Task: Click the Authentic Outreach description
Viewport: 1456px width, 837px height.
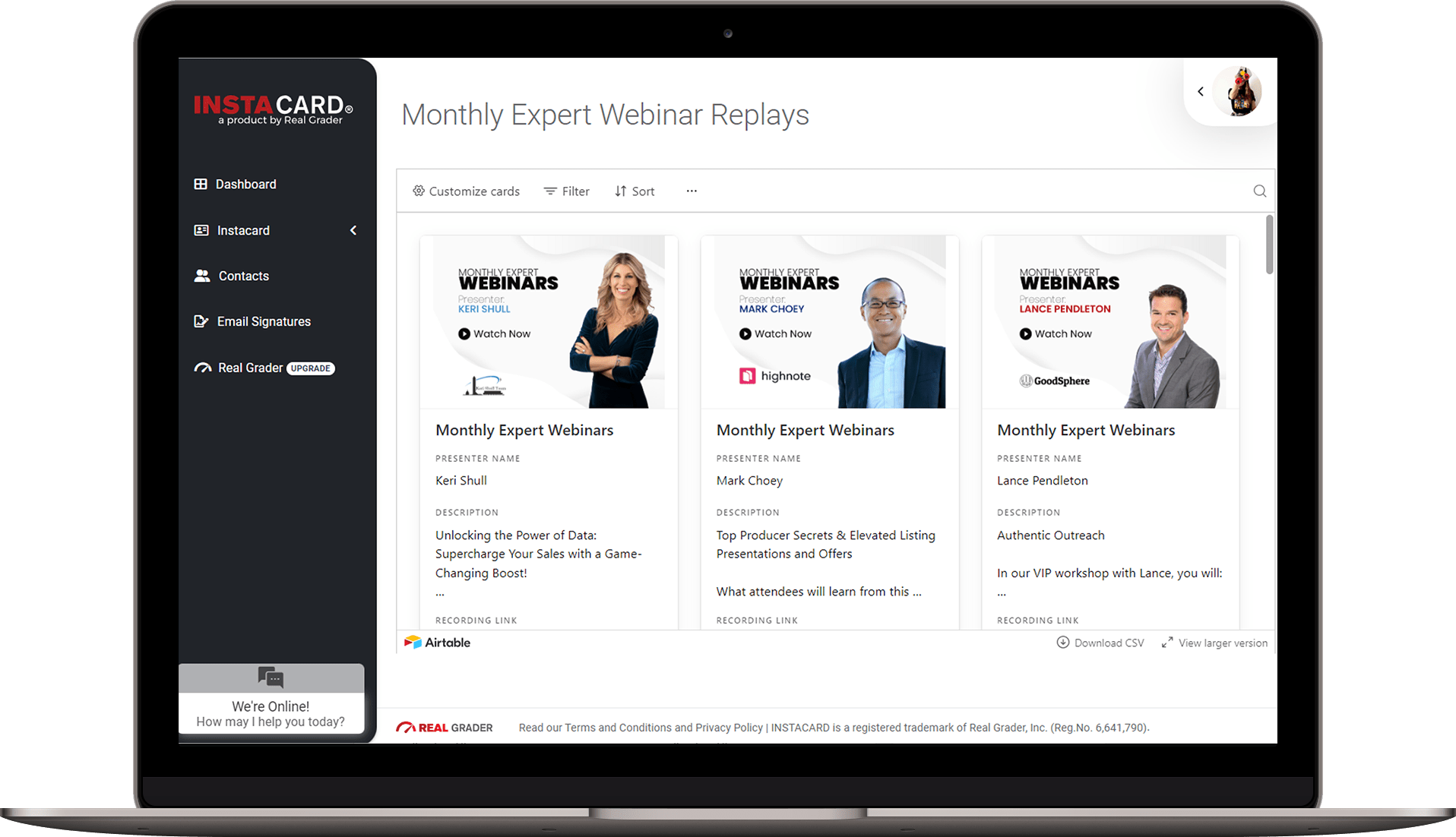Action: (1051, 535)
